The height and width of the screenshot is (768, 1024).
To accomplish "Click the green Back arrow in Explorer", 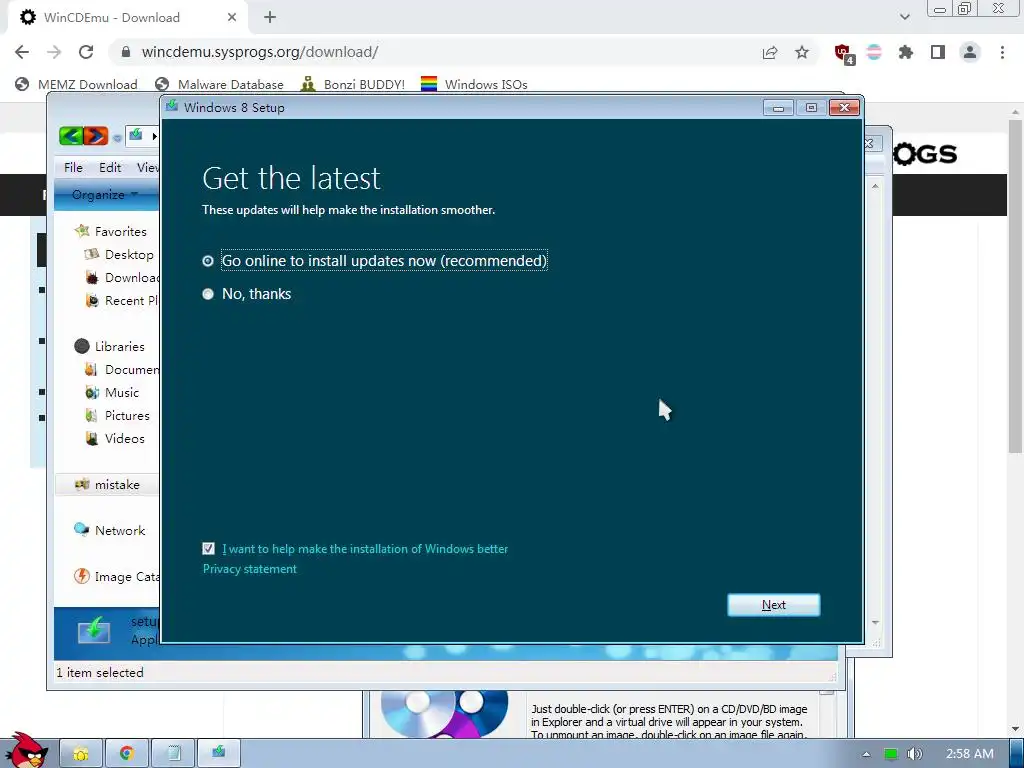I will (71, 136).
